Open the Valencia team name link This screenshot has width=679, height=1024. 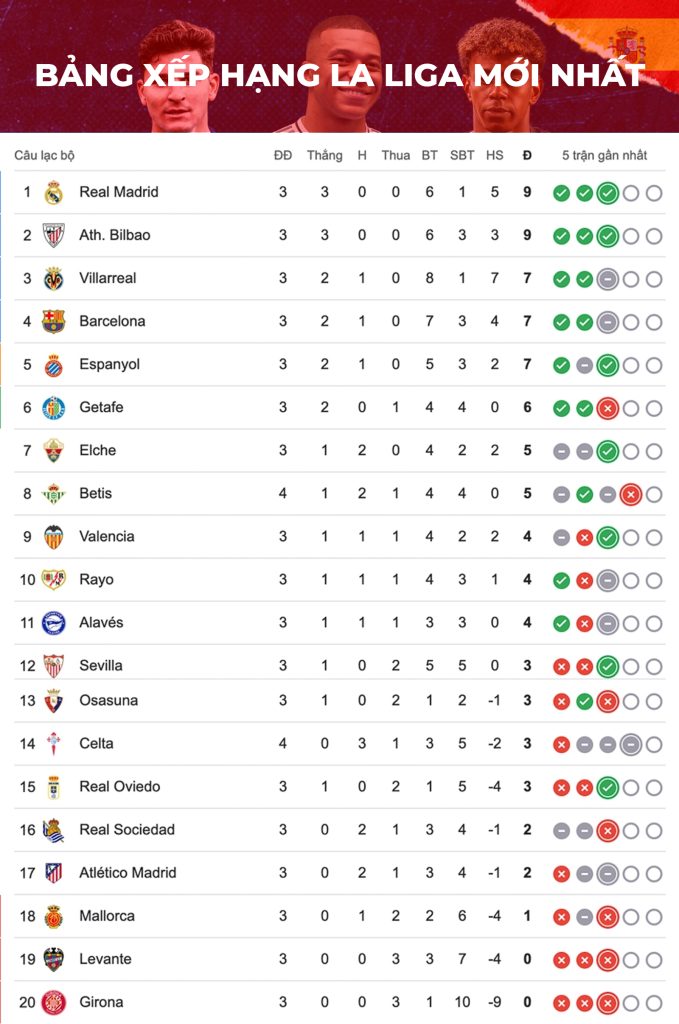pyautogui.click(x=106, y=536)
